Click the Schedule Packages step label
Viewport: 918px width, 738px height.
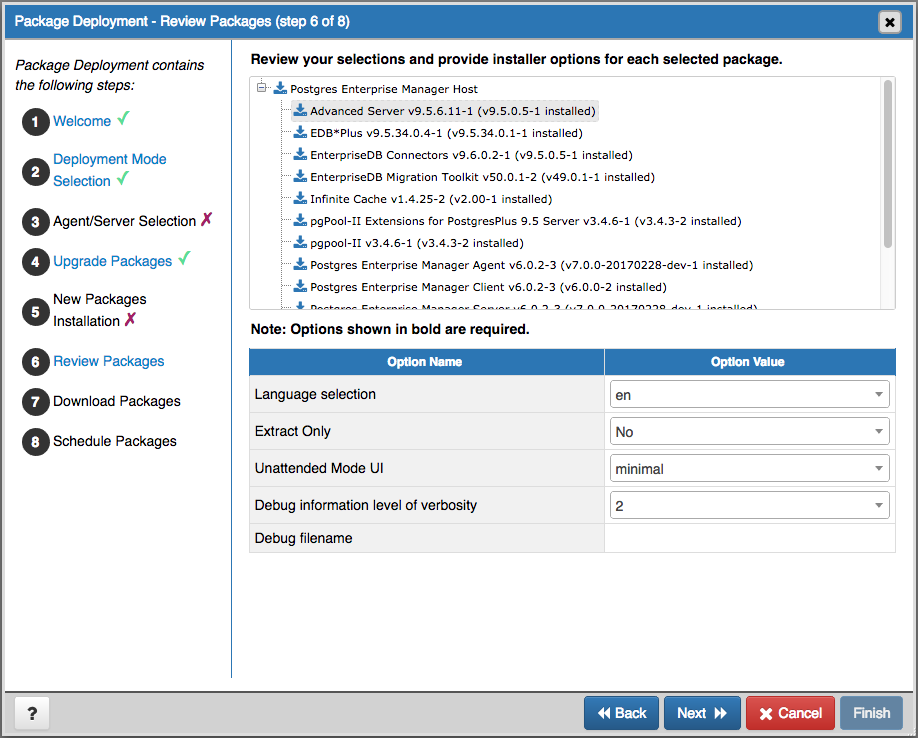coord(115,441)
